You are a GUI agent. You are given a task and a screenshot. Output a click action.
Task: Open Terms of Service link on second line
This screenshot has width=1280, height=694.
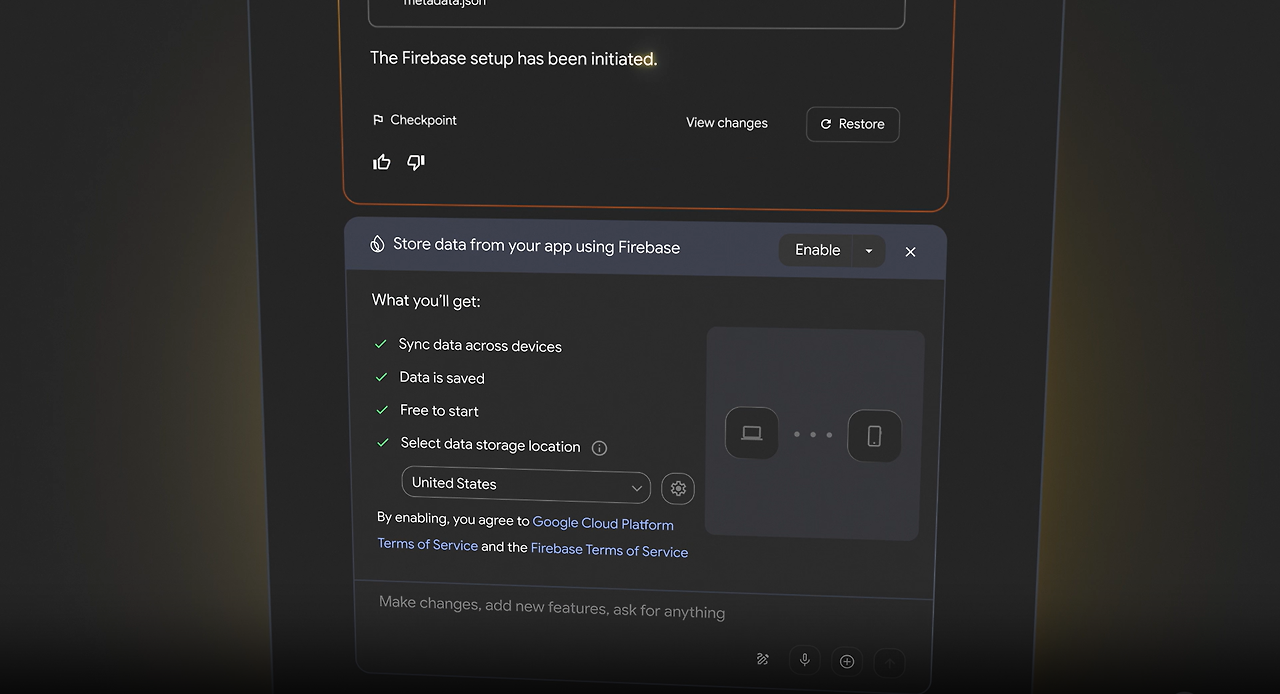coord(427,545)
